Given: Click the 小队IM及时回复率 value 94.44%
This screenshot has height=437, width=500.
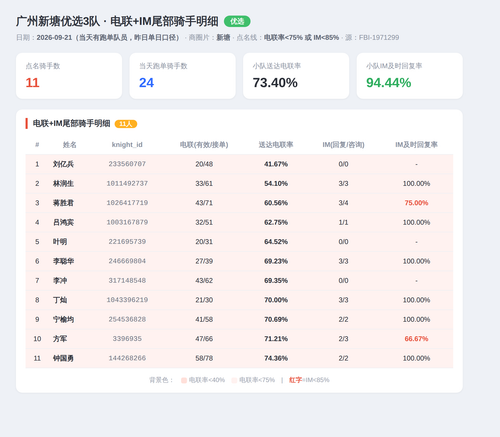Looking at the screenshot, I should click(x=389, y=83).
